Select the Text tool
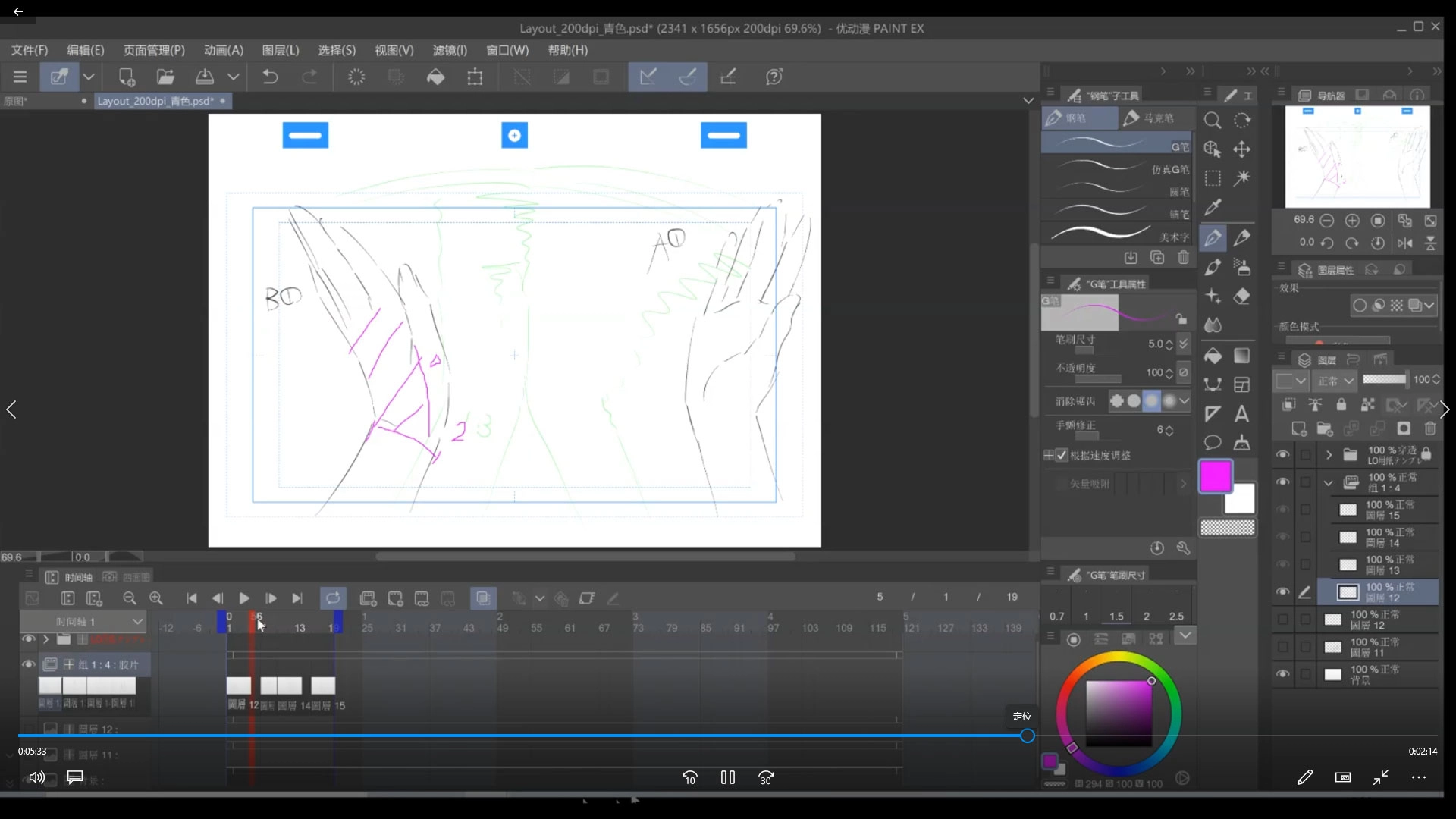Viewport: 1456px width, 819px height. coord(1241,414)
